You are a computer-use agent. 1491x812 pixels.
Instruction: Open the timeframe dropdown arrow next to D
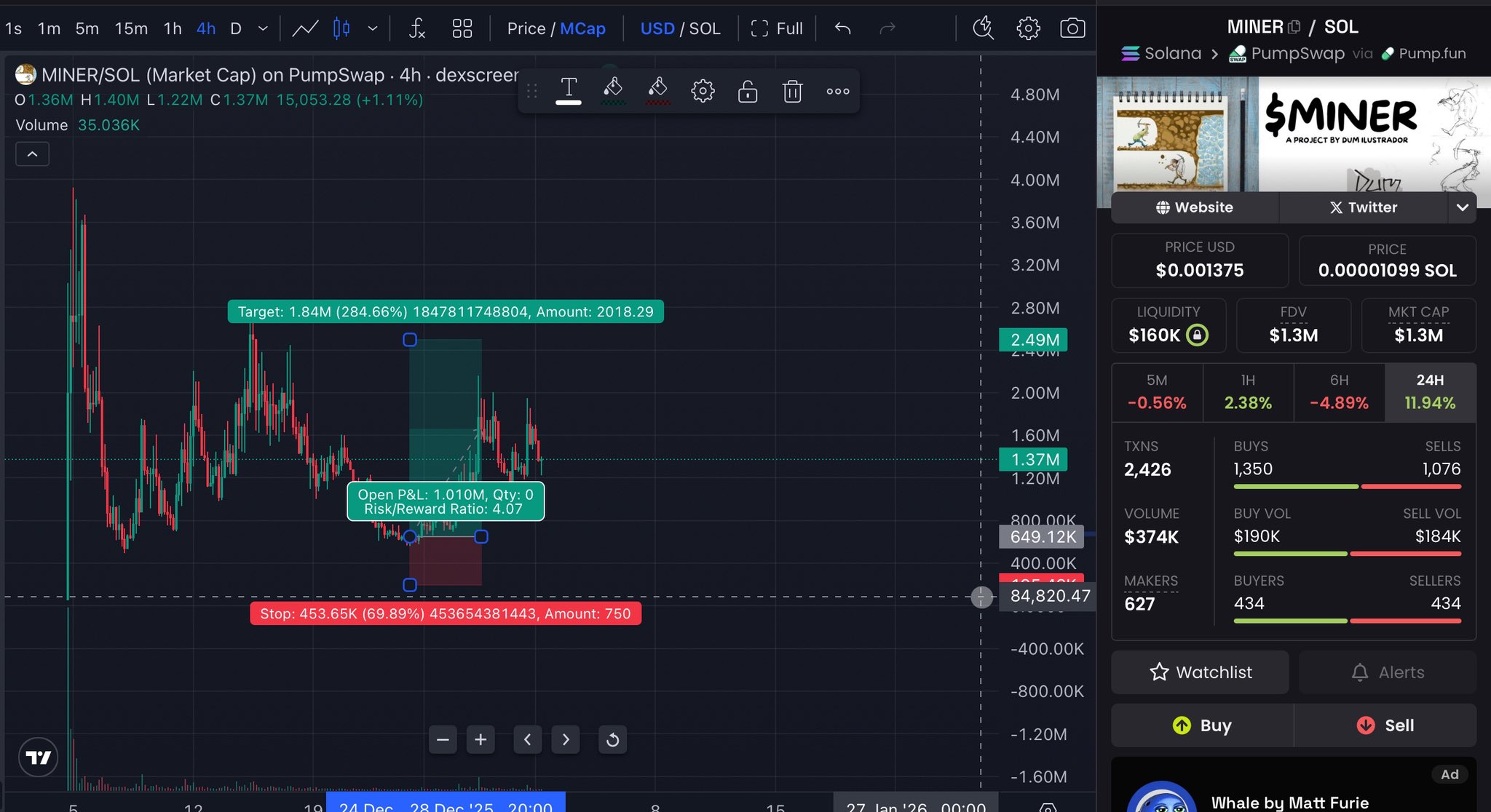click(264, 28)
